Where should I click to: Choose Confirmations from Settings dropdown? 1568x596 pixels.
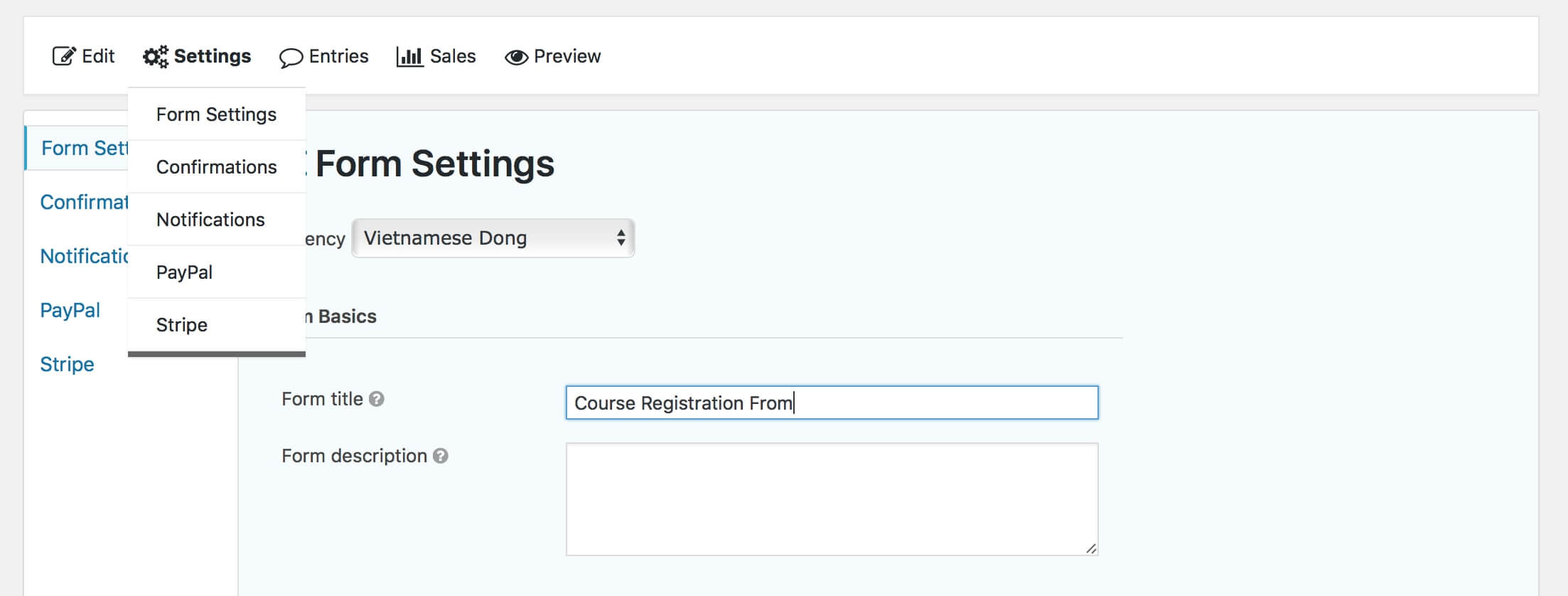(217, 167)
